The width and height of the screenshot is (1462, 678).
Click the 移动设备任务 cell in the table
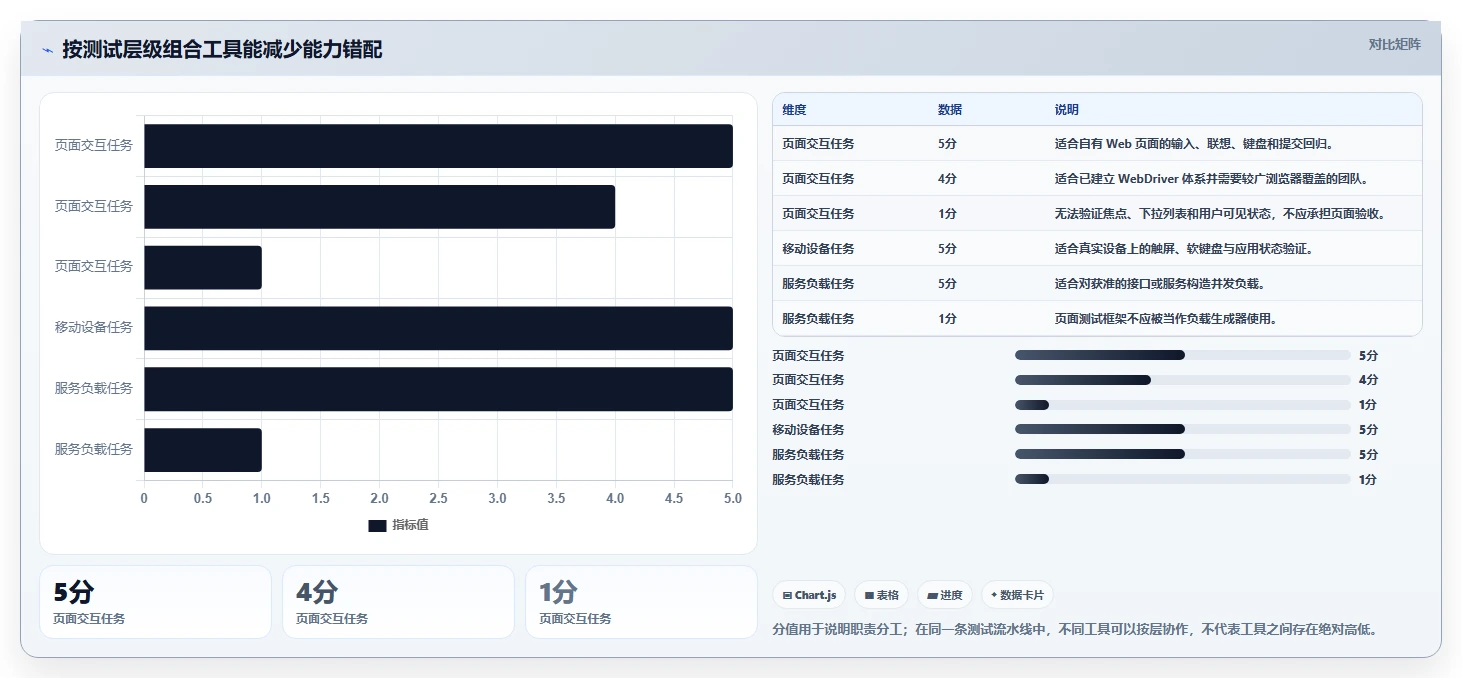(818, 249)
